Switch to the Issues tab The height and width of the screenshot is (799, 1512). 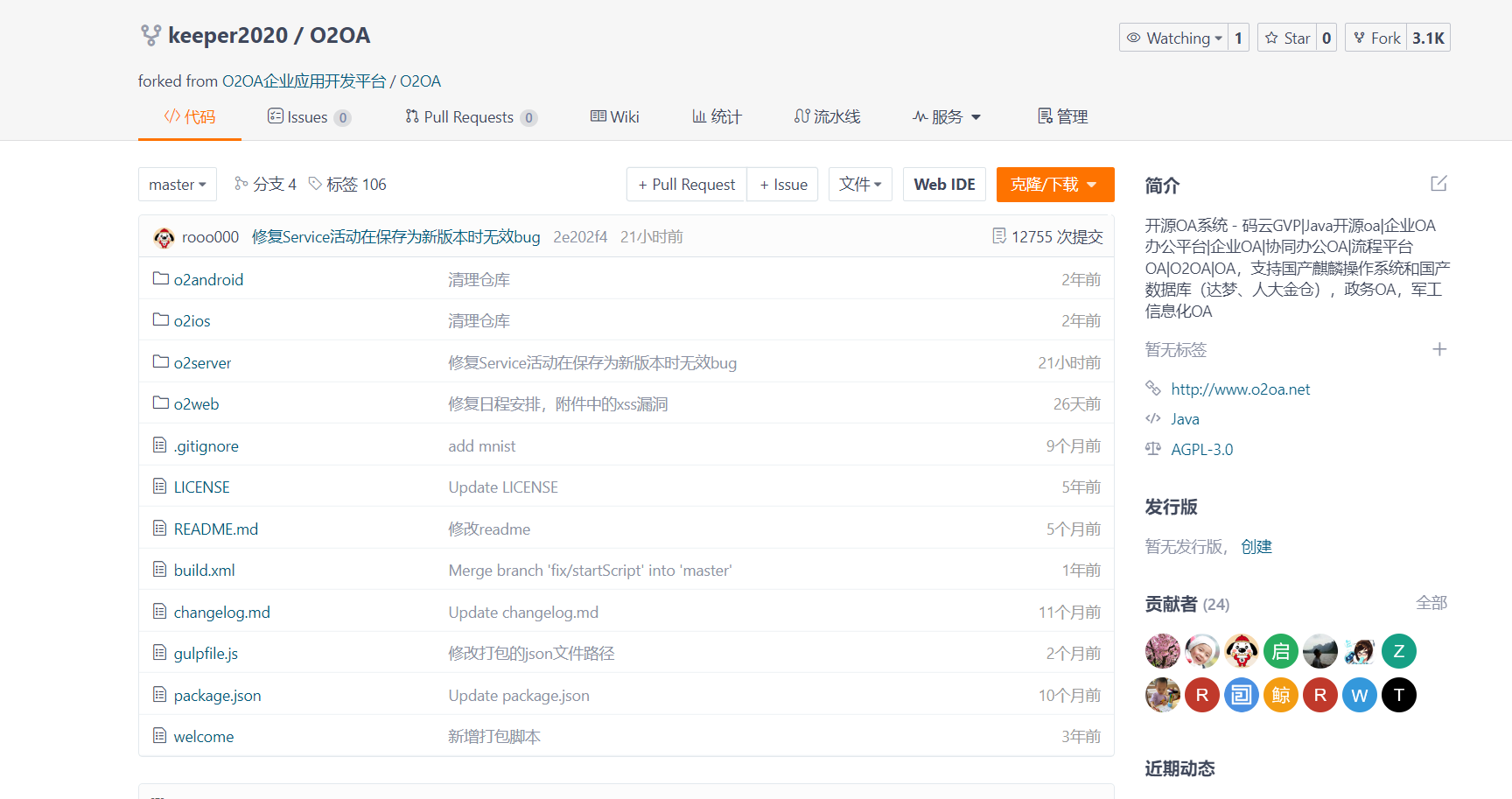click(x=308, y=117)
